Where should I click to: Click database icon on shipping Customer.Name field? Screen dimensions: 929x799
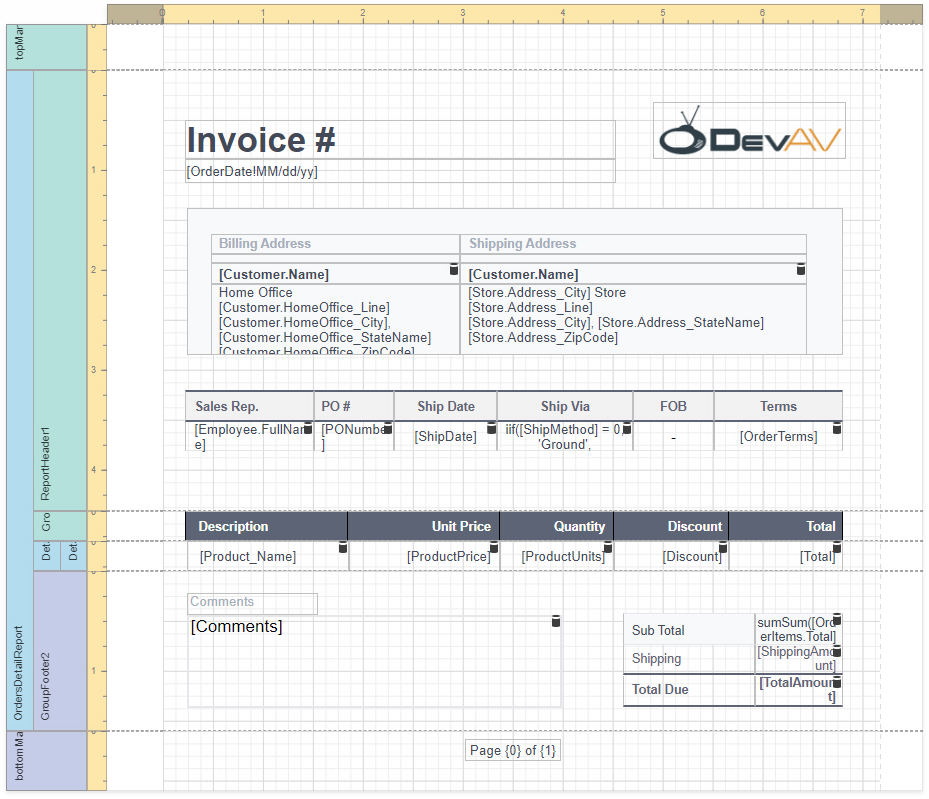[800, 270]
